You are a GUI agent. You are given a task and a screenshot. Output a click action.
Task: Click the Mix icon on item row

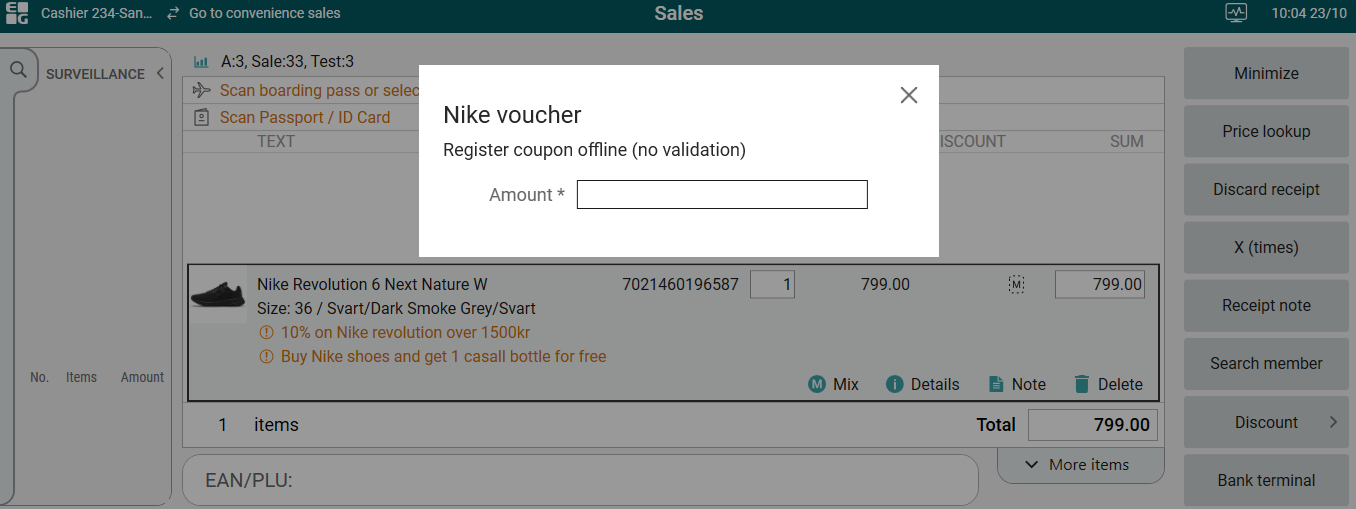pyautogui.click(x=817, y=384)
